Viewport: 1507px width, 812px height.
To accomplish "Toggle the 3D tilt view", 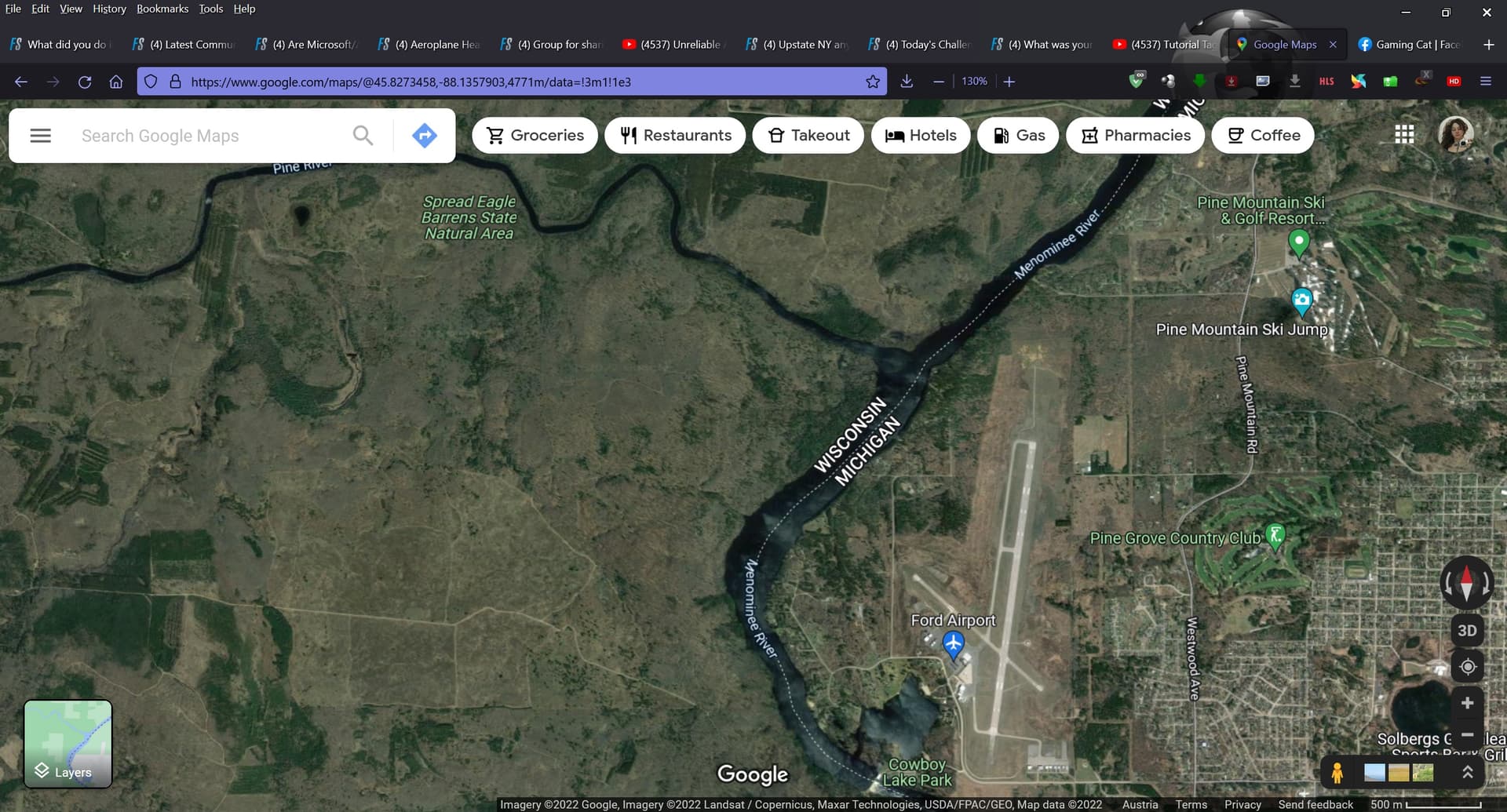I will [x=1467, y=631].
